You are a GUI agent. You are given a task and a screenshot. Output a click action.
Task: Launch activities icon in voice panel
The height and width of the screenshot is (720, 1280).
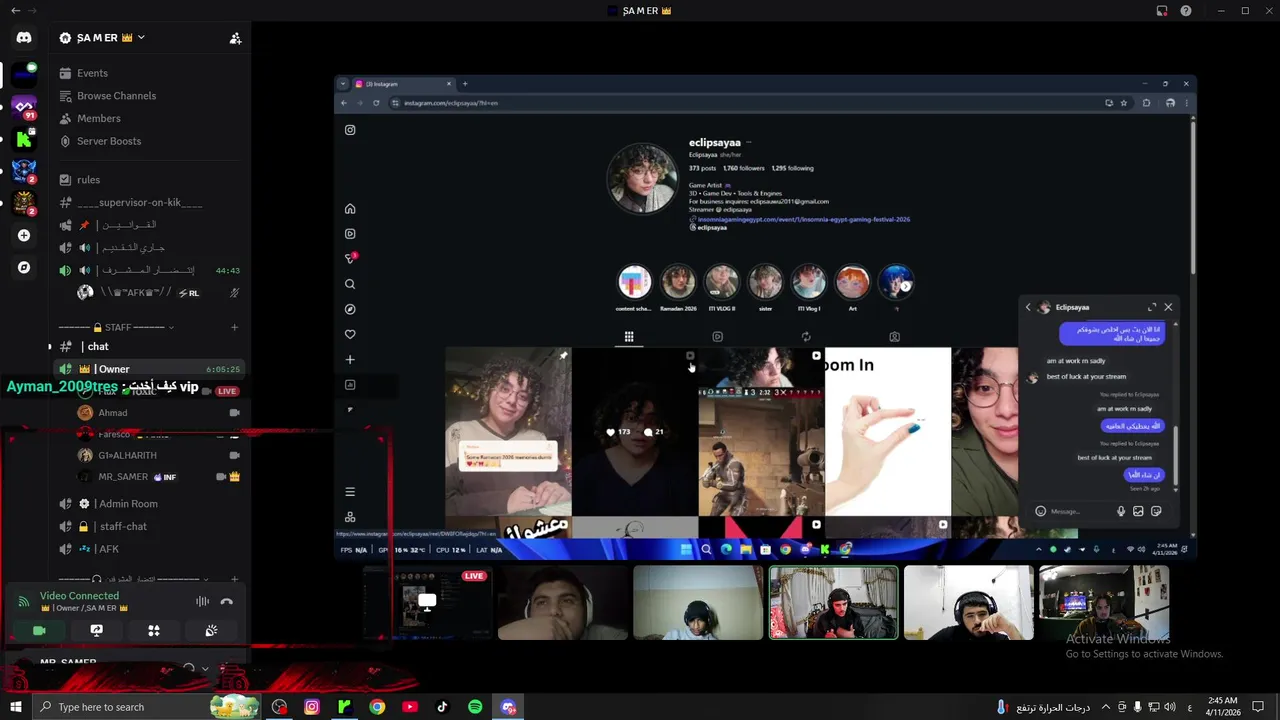point(154,631)
